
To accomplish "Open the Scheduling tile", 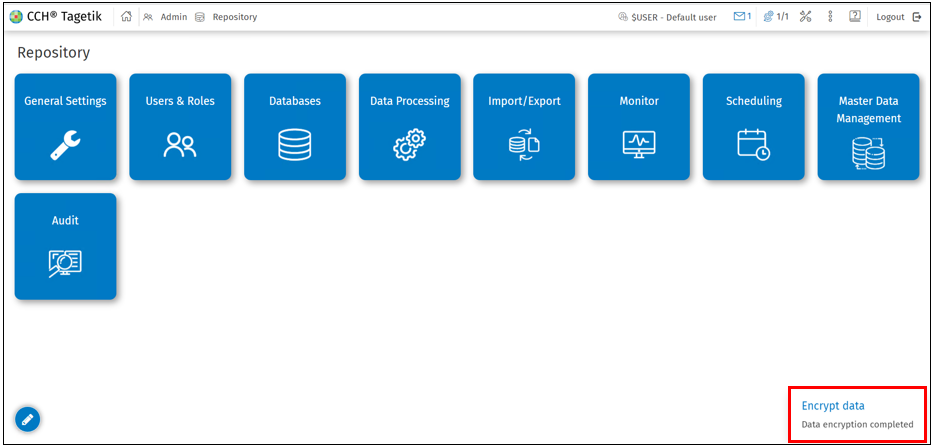I will tap(754, 126).
